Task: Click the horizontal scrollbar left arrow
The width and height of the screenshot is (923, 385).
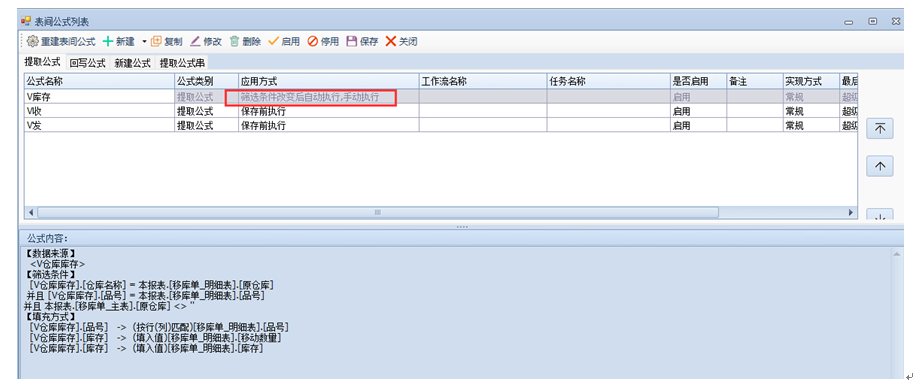Action: tap(31, 212)
